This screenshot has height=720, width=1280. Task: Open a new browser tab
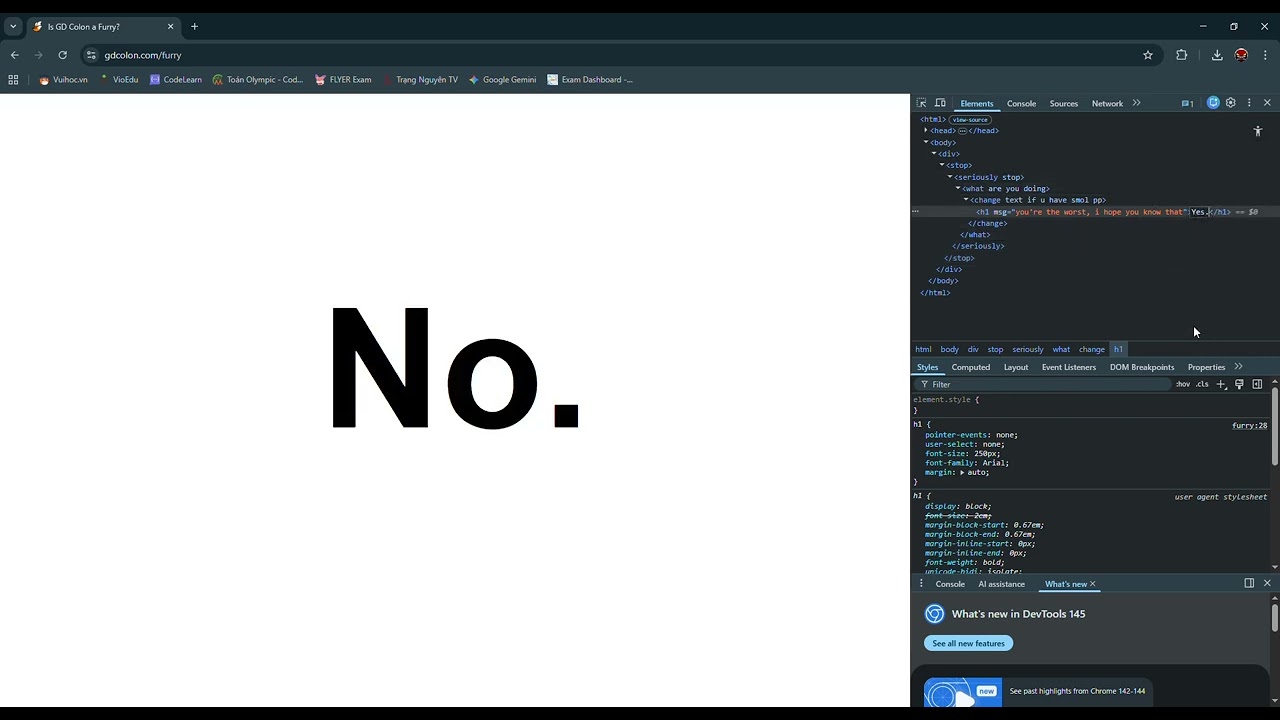click(194, 26)
